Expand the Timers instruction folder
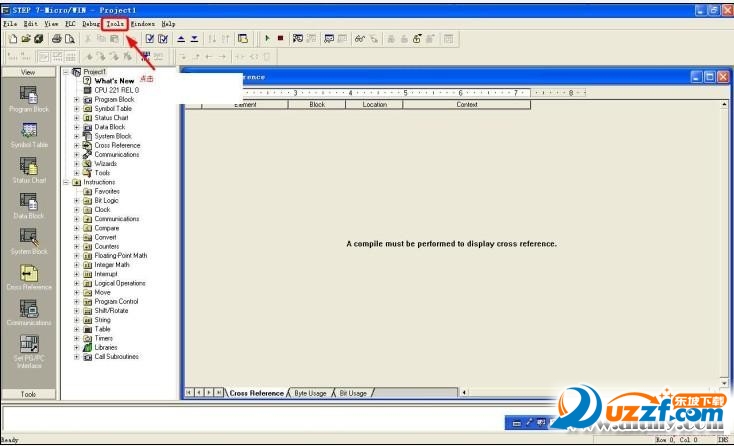The height and width of the screenshot is (446, 734). tap(76, 338)
